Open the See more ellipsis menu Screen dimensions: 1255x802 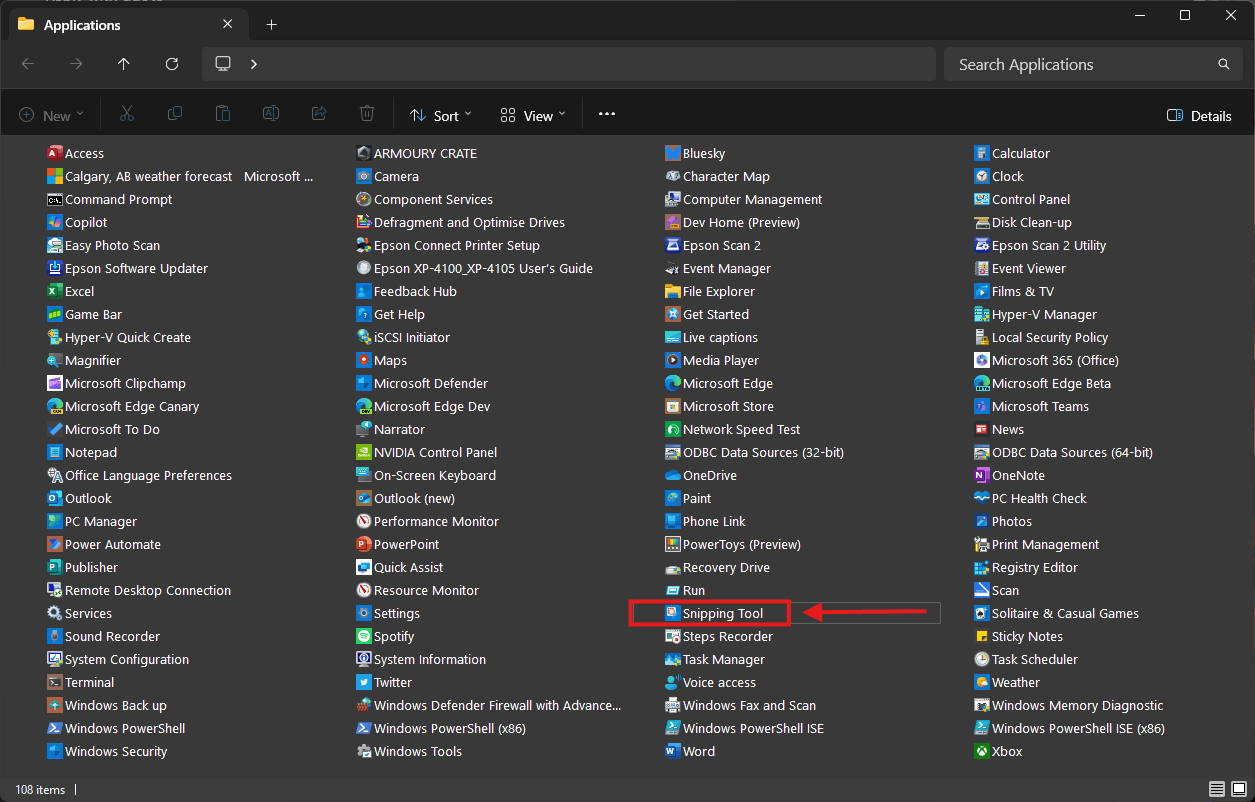click(x=607, y=115)
